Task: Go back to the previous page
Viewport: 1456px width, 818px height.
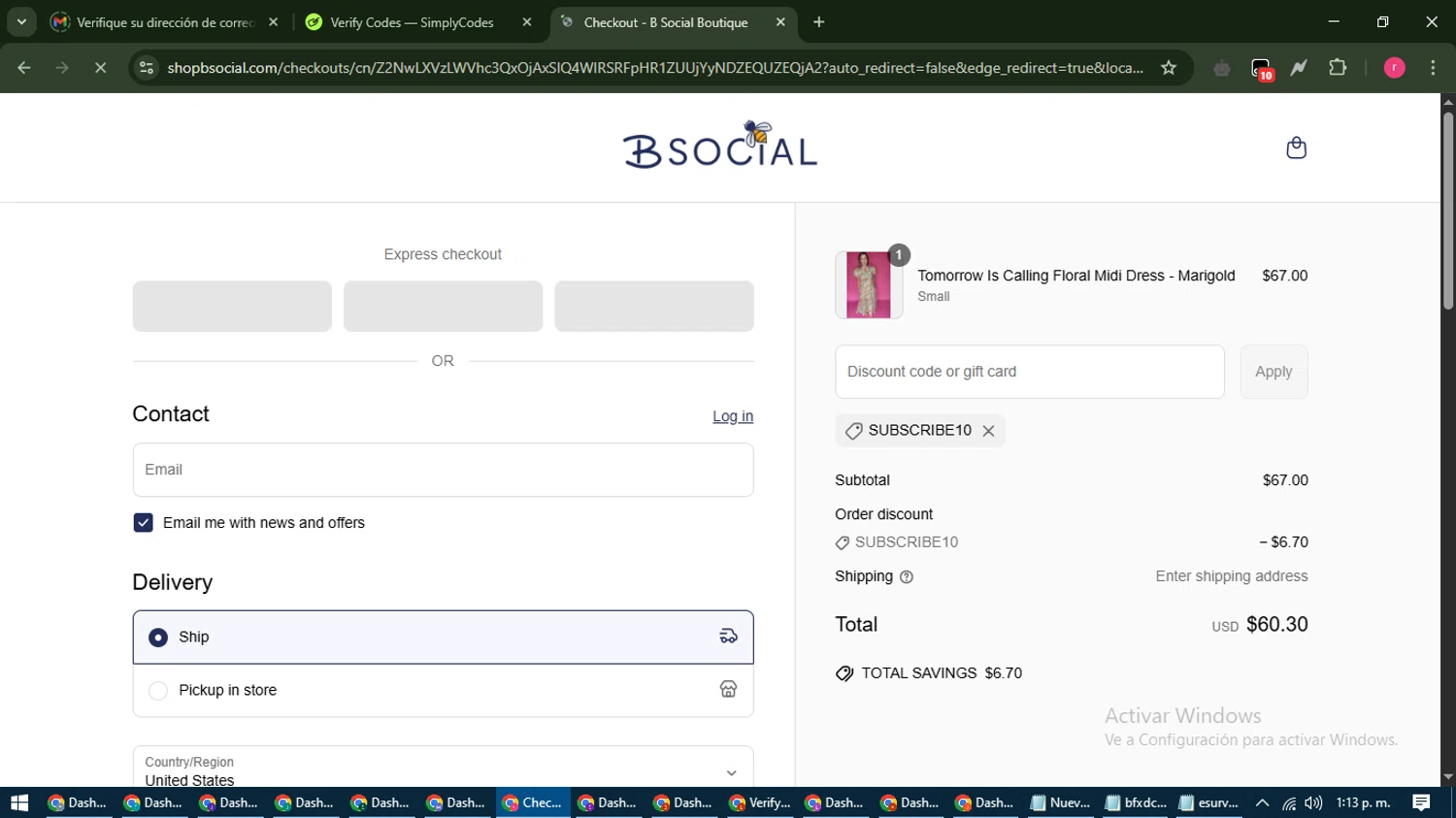Action: coord(24,68)
